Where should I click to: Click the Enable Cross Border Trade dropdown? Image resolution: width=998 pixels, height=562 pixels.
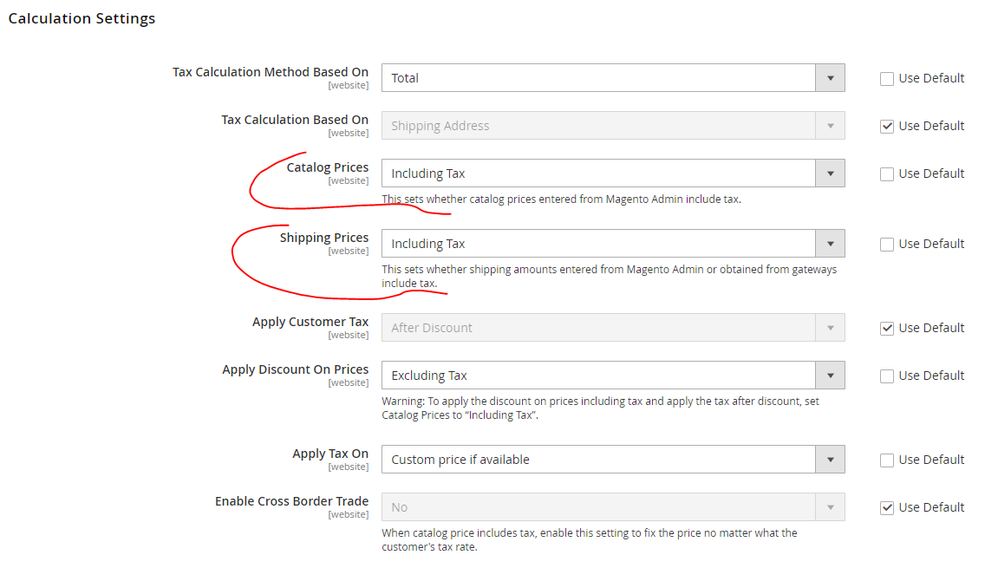[x=612, y=508]
